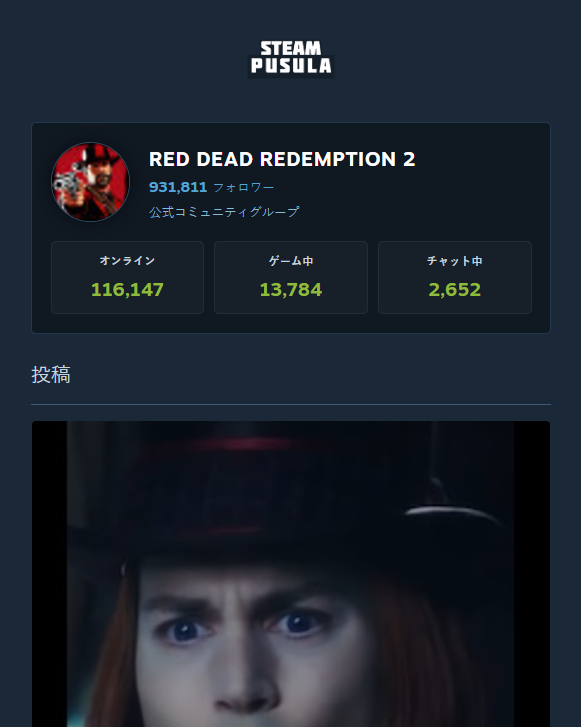This screenshot has width=581, height=727.
Task: Click the 投稿 section heading
Action: [x=51, y=375]
